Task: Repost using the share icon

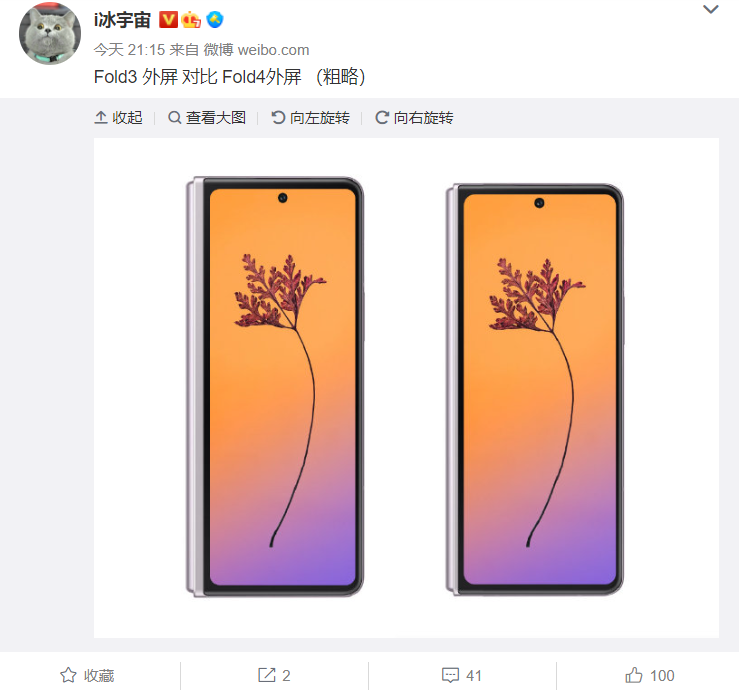Action: coord(274,675)
